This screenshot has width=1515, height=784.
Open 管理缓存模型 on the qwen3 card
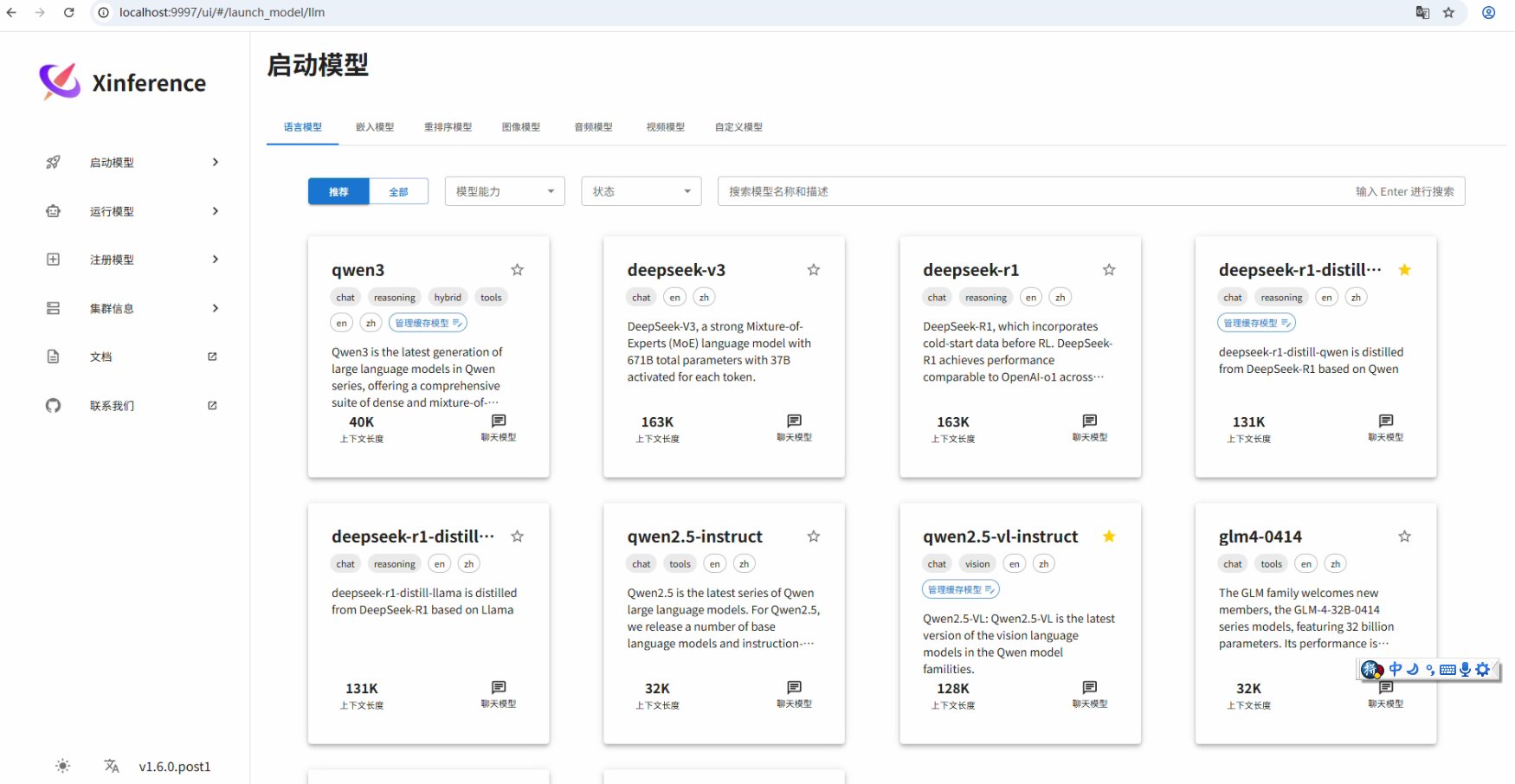coord(429,323)
